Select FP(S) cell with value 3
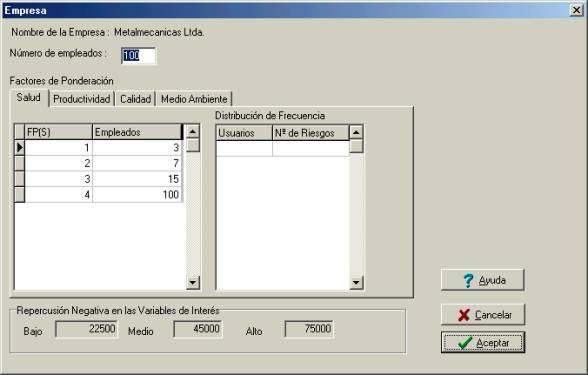The width and height of the screenshot is (588, 375). tap(58, 179)
